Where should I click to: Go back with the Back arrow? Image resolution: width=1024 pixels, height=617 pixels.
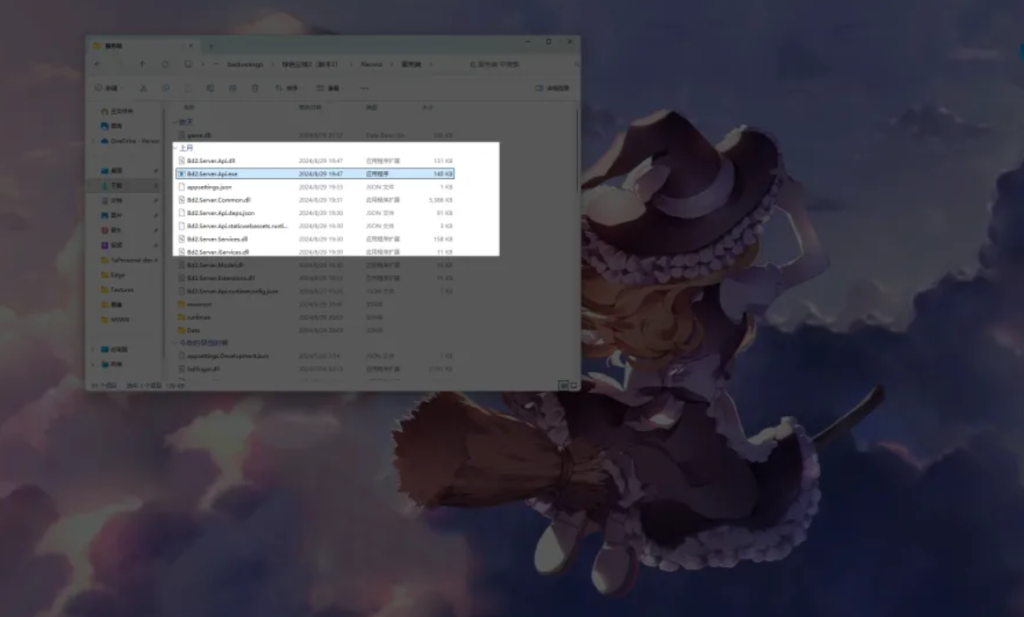coord(98,64)
